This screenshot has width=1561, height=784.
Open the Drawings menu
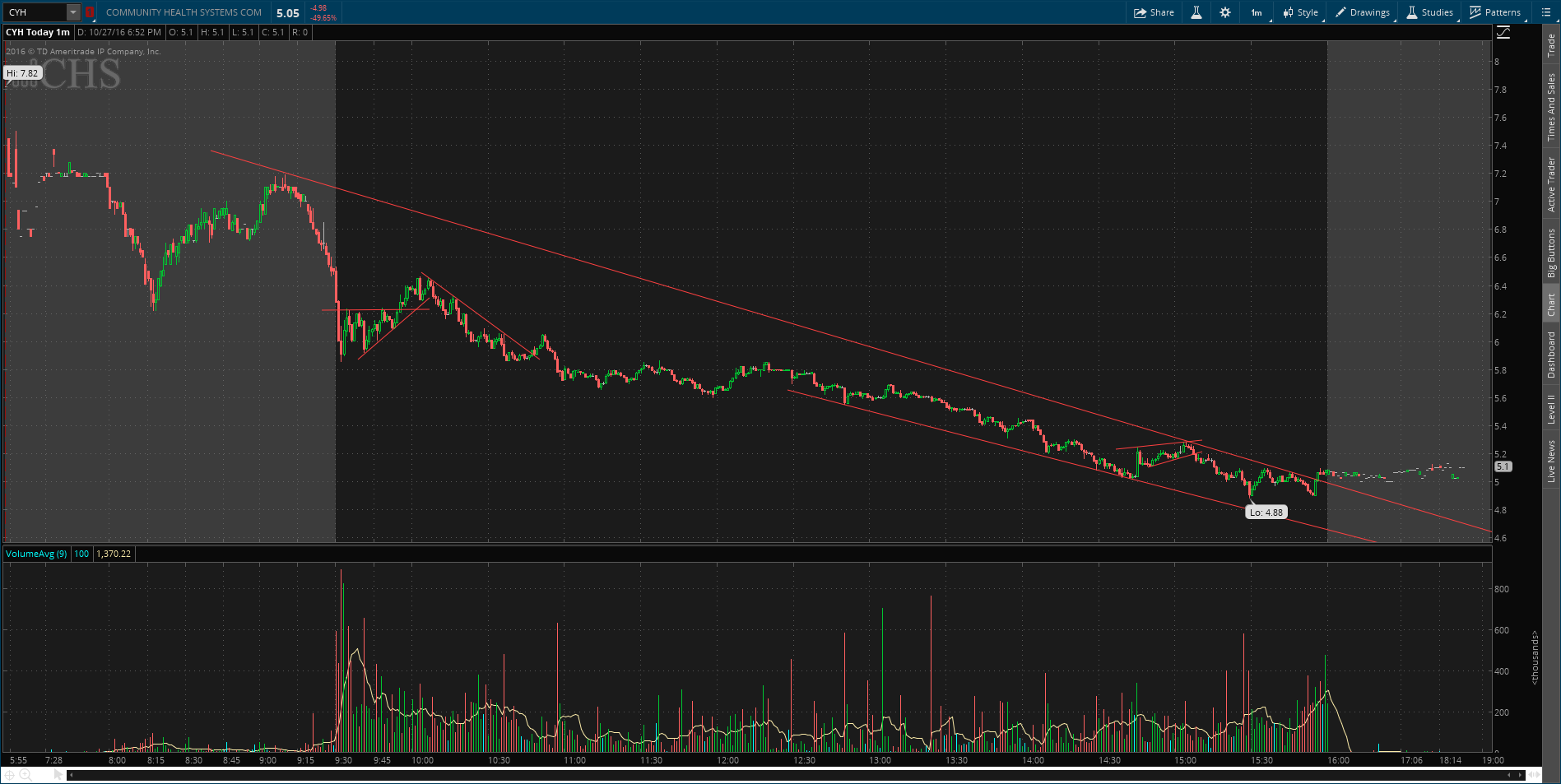point(1363,12)
